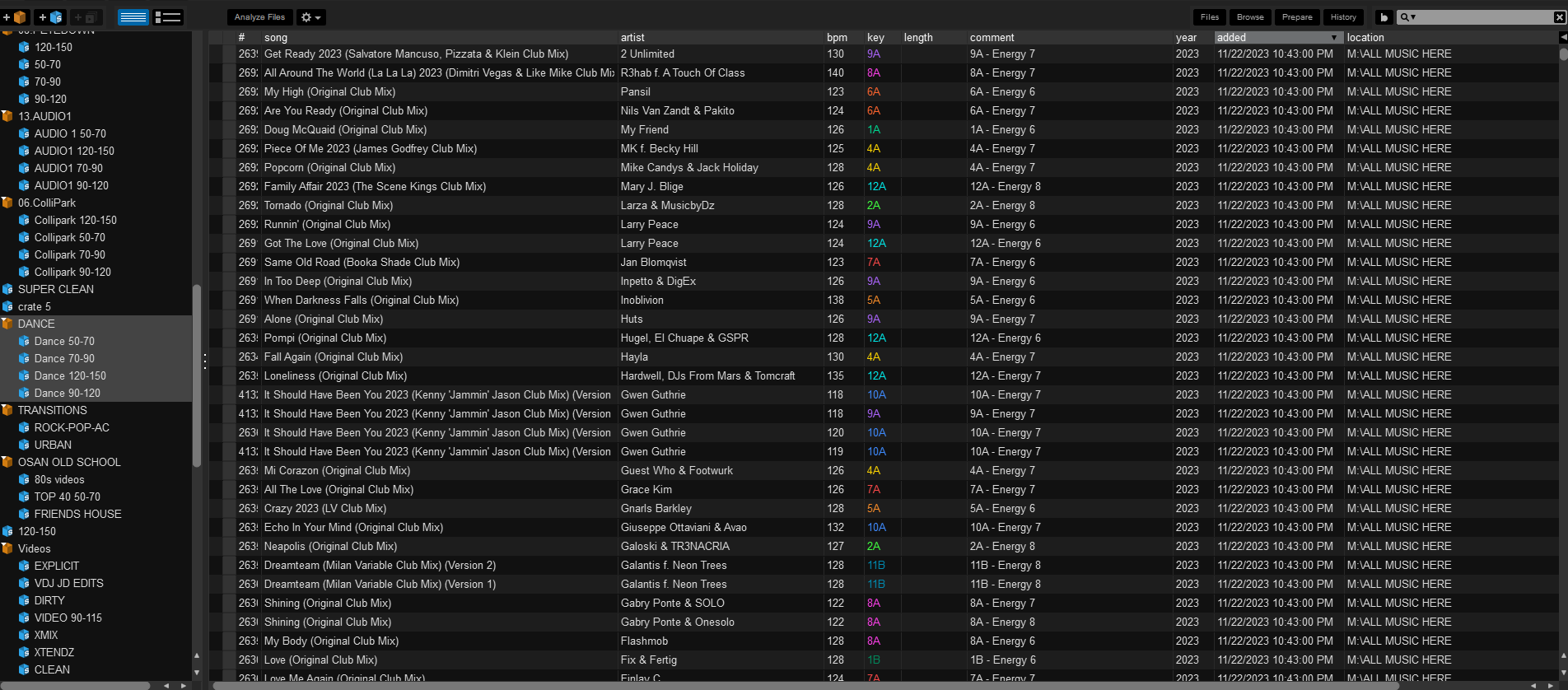The image size is (1568, 690).
Task: Click the 80s videos subcrate icon
Action: tap(24, 479)
